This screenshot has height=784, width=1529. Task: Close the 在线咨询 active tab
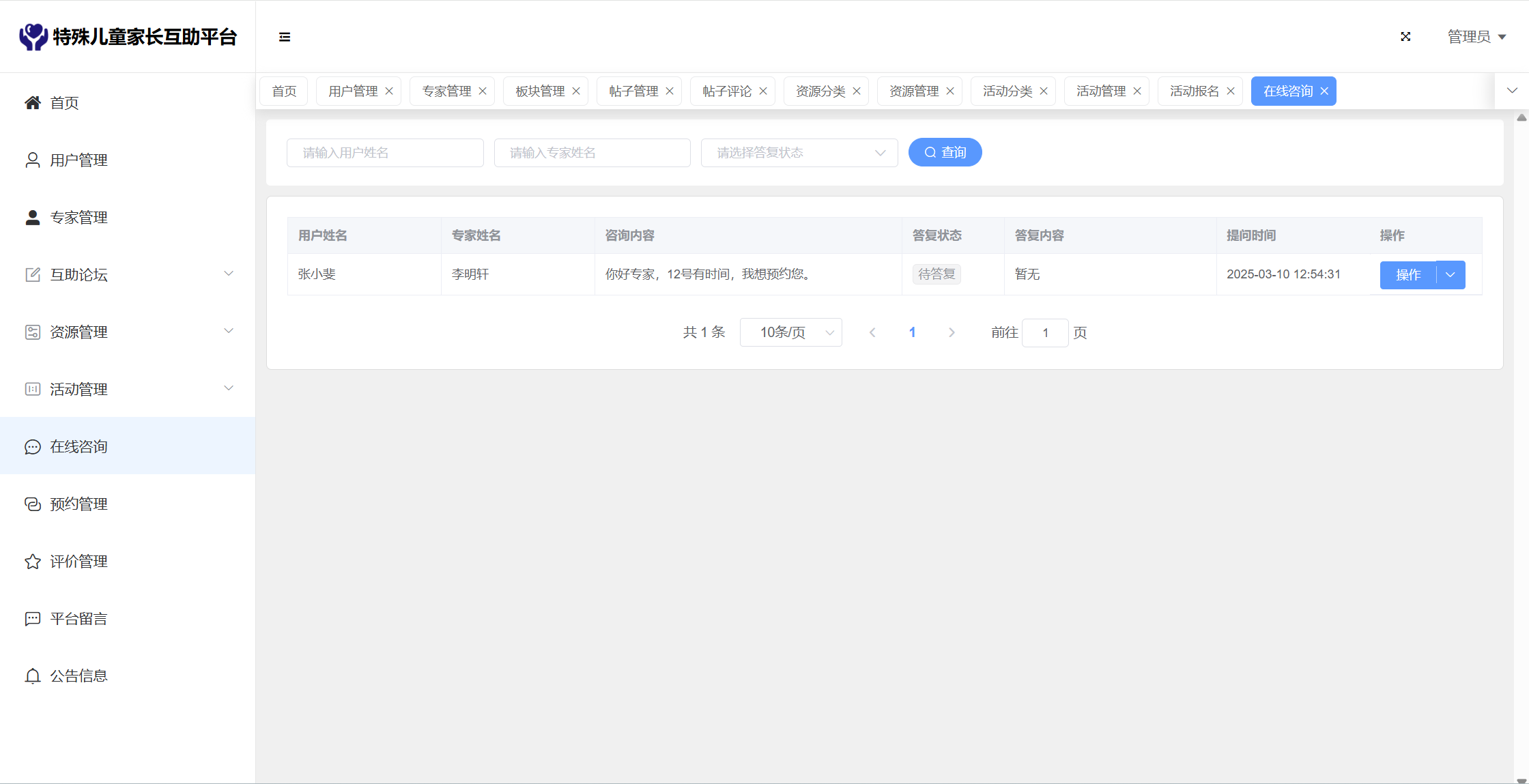pos(1324,91)
